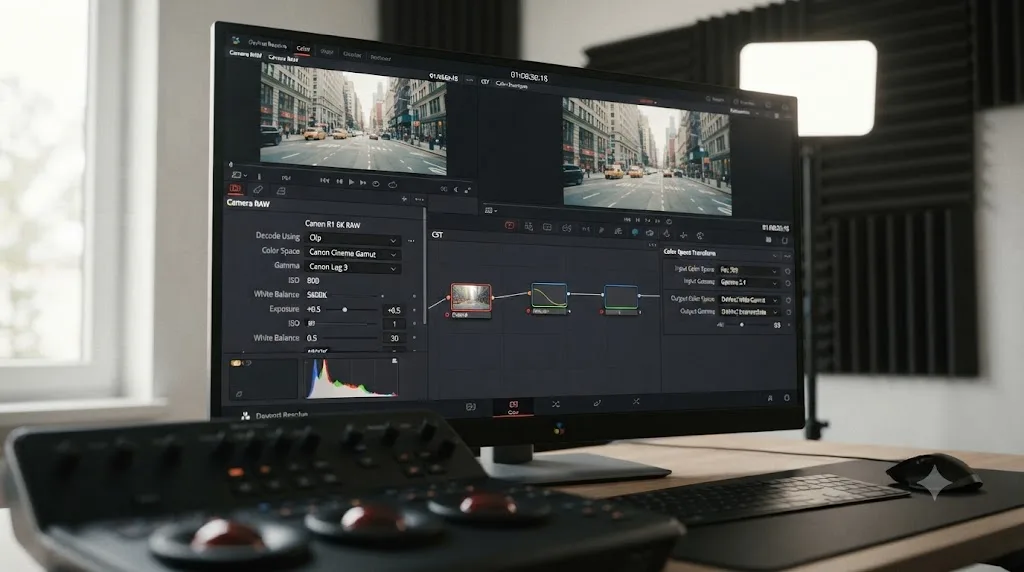Open the Color page in bottom bar
This screenshot has width=1024, height=572.
click(x=513, y=407)
